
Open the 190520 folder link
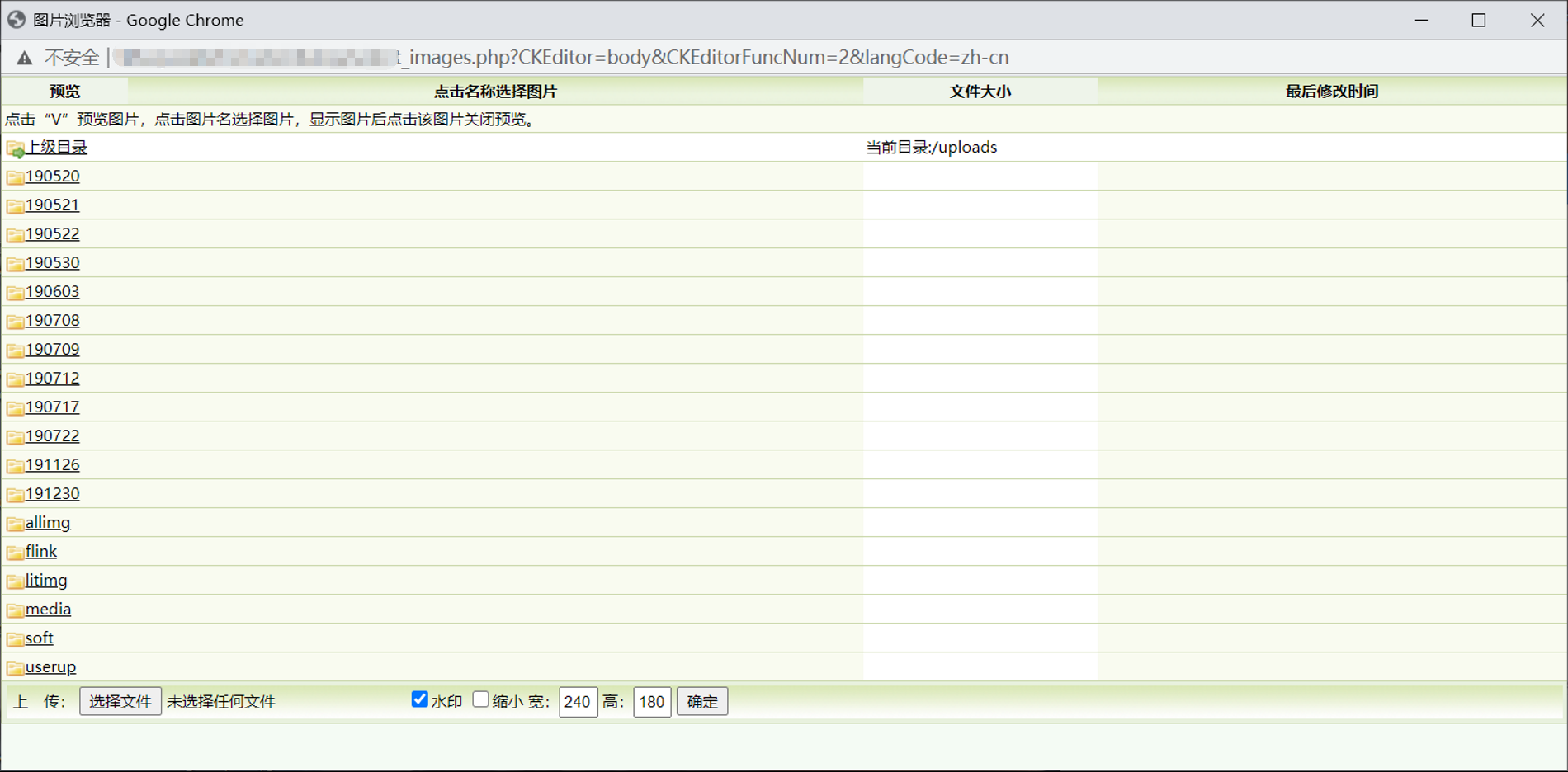(53, 176)
